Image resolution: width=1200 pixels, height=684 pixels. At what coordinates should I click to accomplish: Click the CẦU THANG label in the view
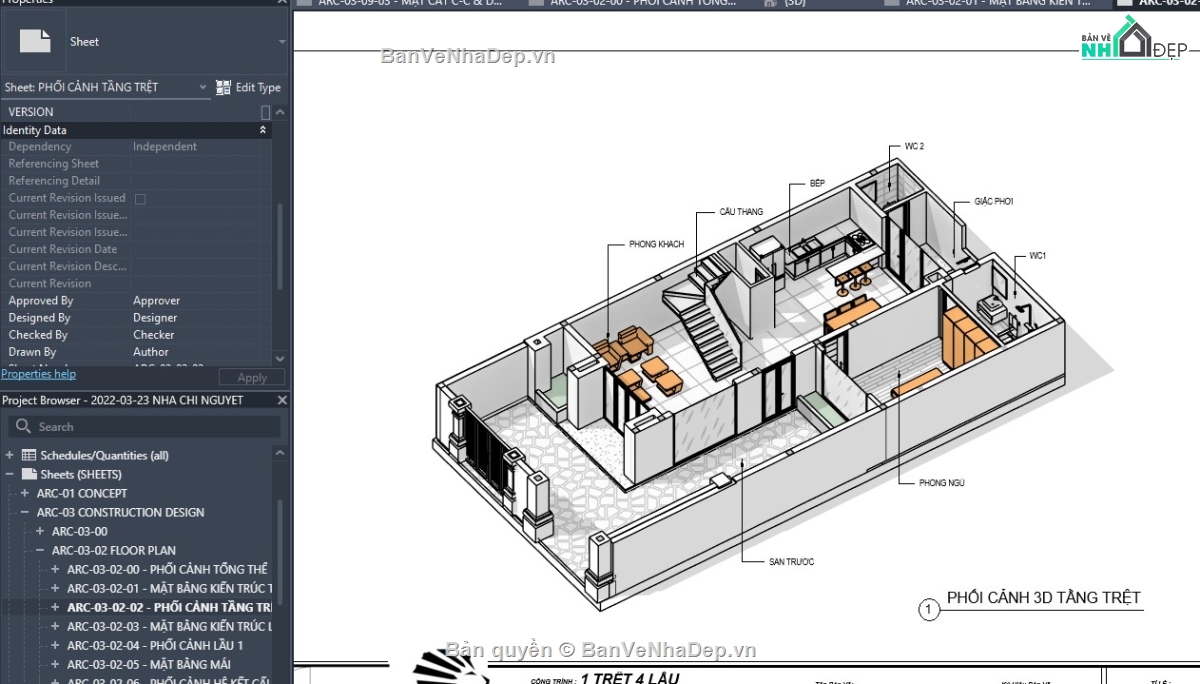tap(741, 212)
